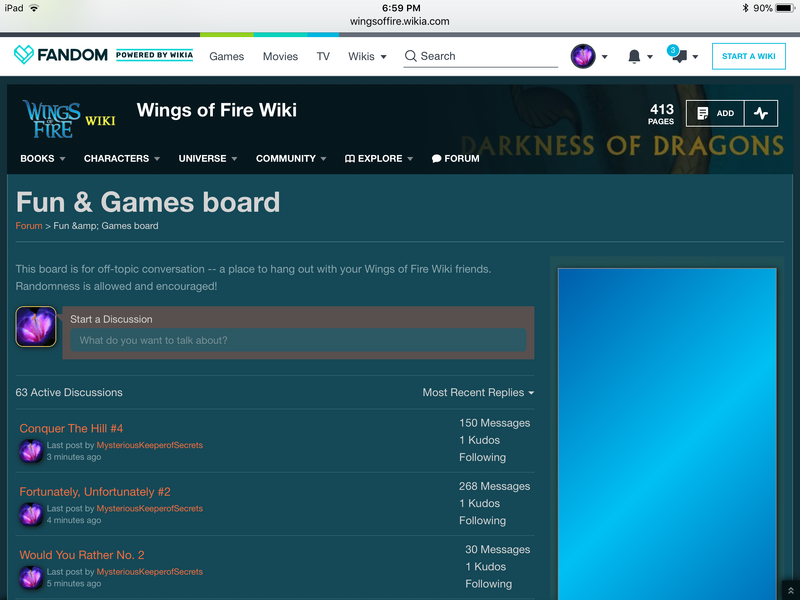800x600 pixels.
Task: Open the Games menu item
Action: [226, 57]
